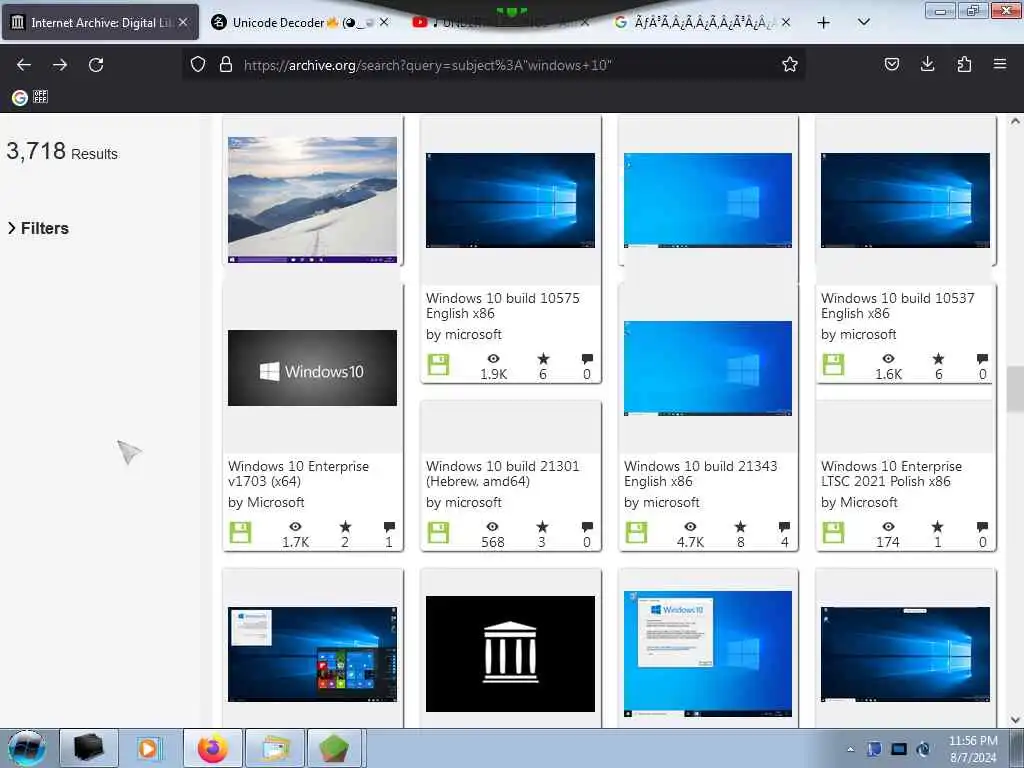Image resolution: width=1024 pixels, height=768 pixels.
Task: Open Windows 10 build 10537 English x86
Action: click(897, 306)
